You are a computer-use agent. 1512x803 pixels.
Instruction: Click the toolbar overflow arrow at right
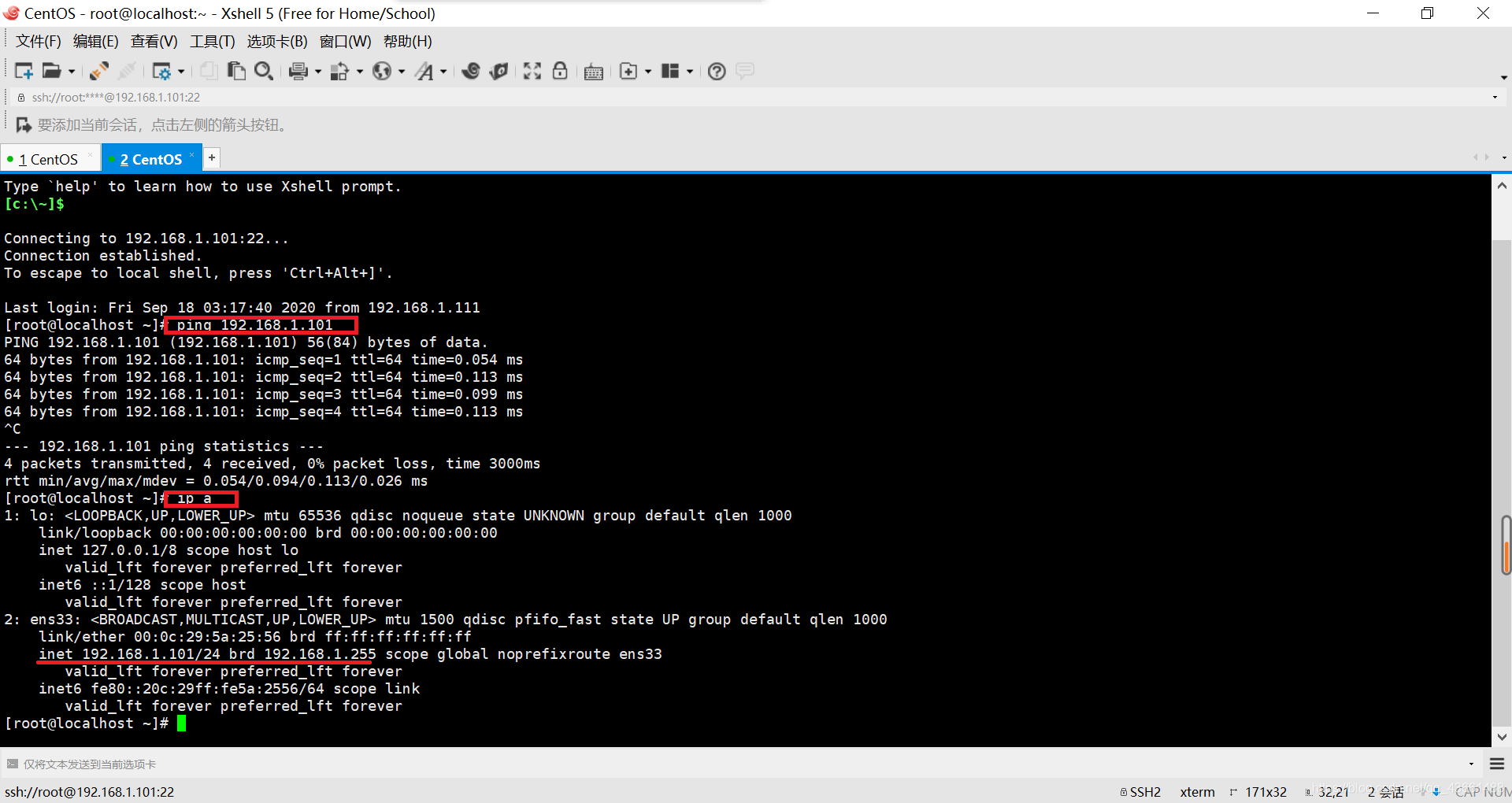(x=1504, y=78)
